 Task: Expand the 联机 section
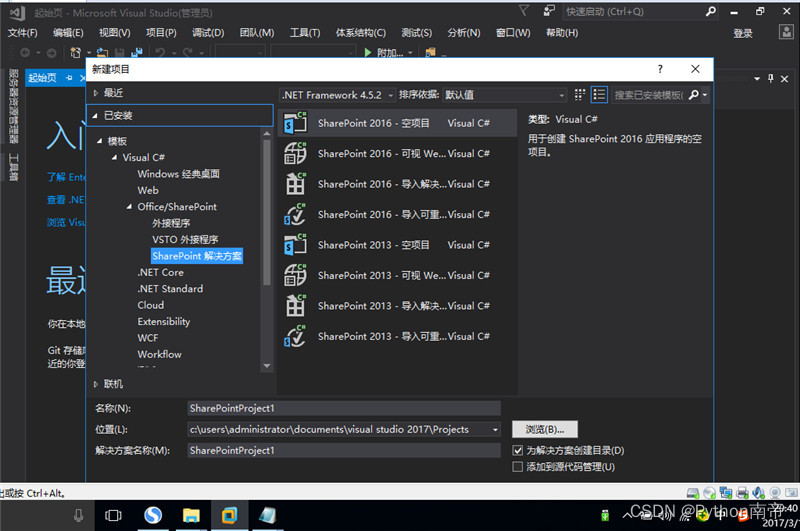point(95,384)
